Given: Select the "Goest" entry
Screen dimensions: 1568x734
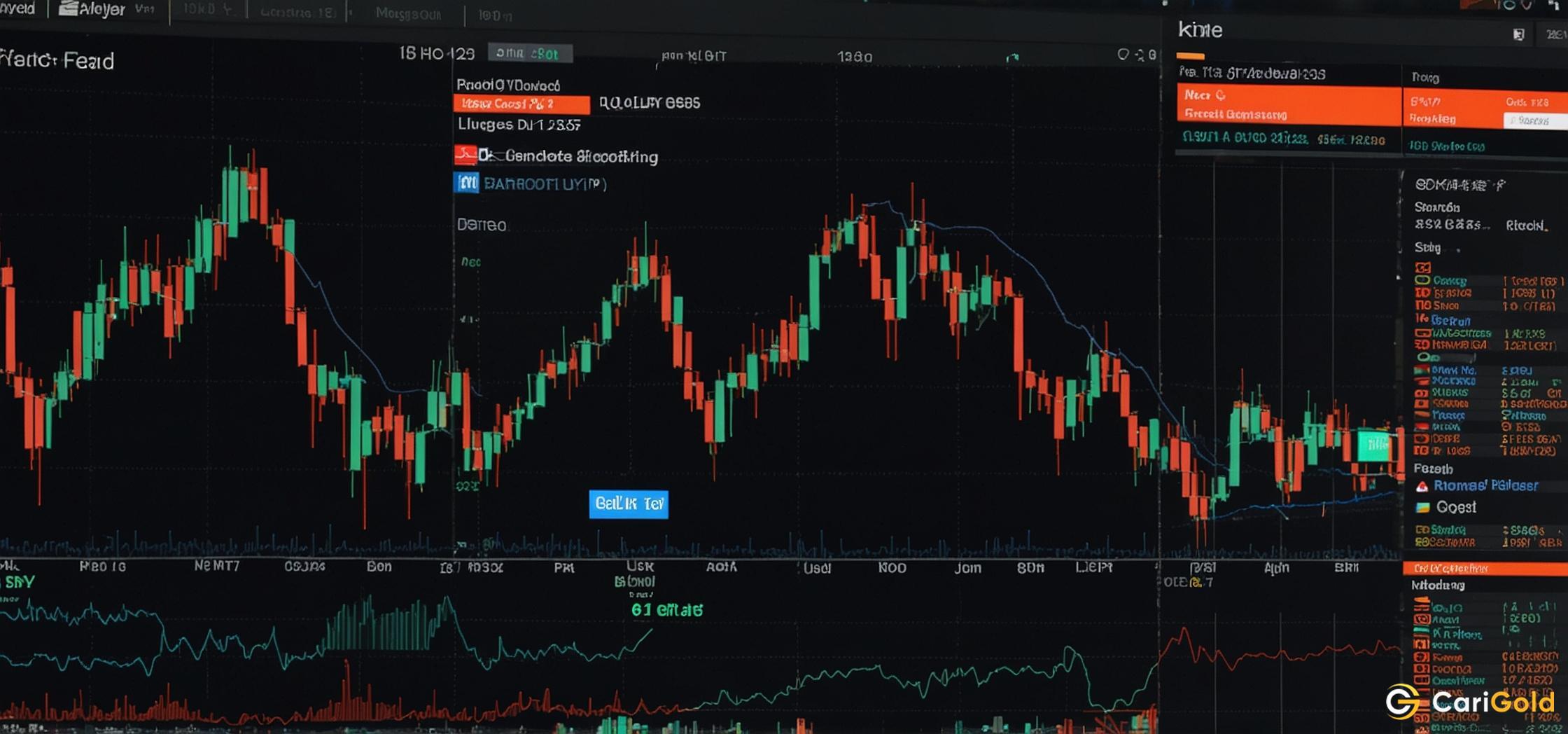Looking at the screenshot, I should (1456, 506).
